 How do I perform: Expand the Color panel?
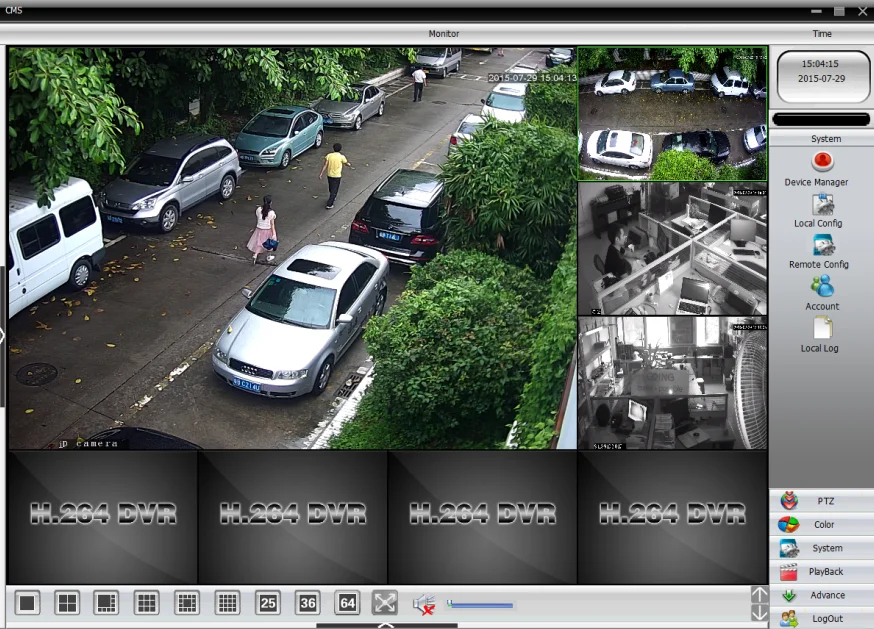click(822, 525)
